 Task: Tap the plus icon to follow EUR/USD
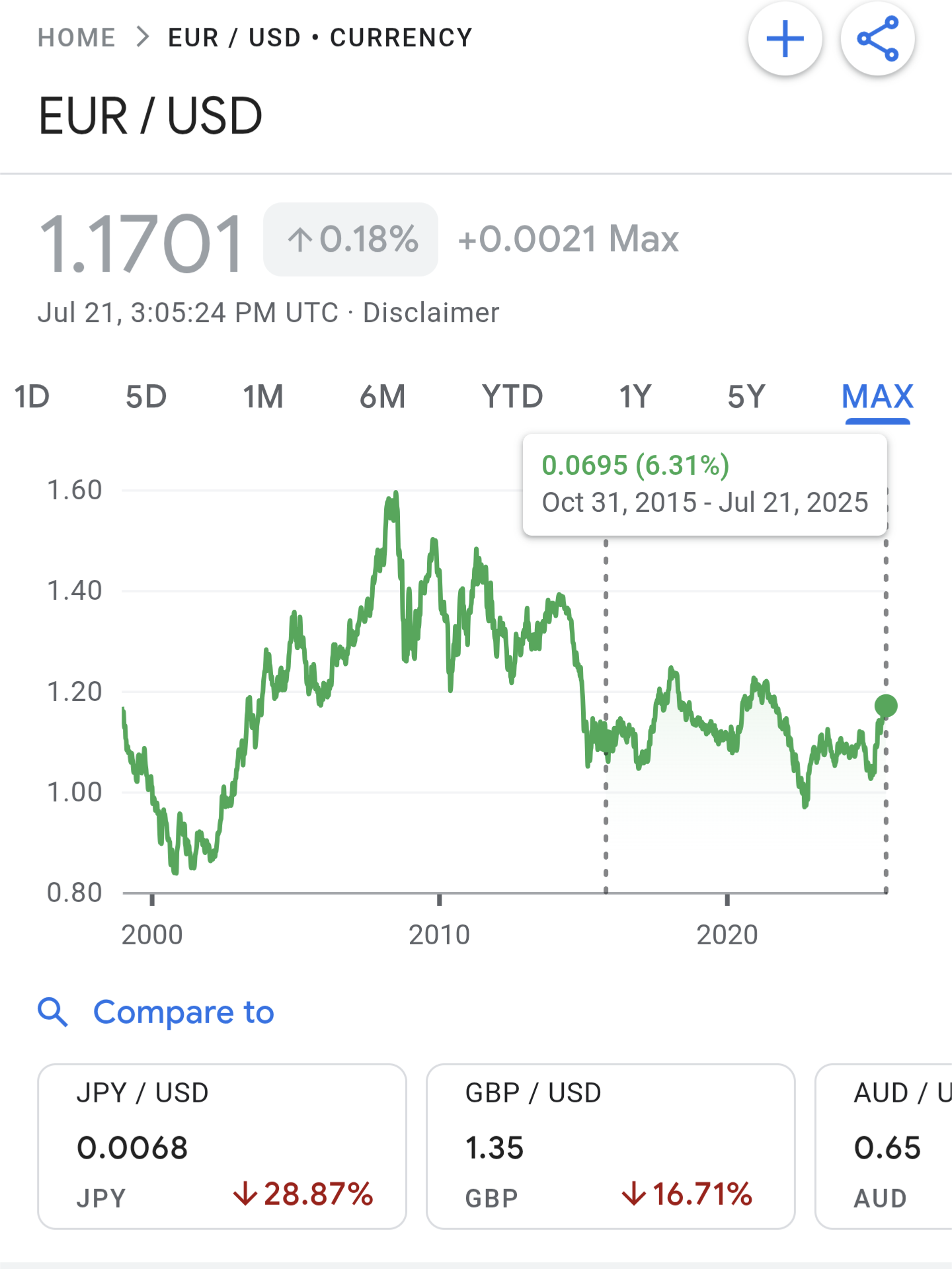(x=785, y=38)
